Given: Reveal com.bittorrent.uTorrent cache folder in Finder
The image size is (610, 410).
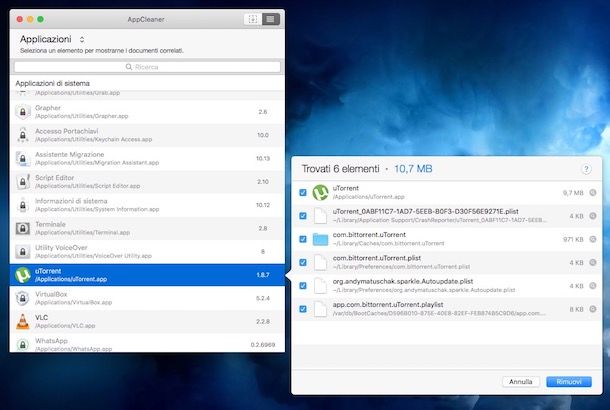Looking at the screenshot, I should 592,239.
